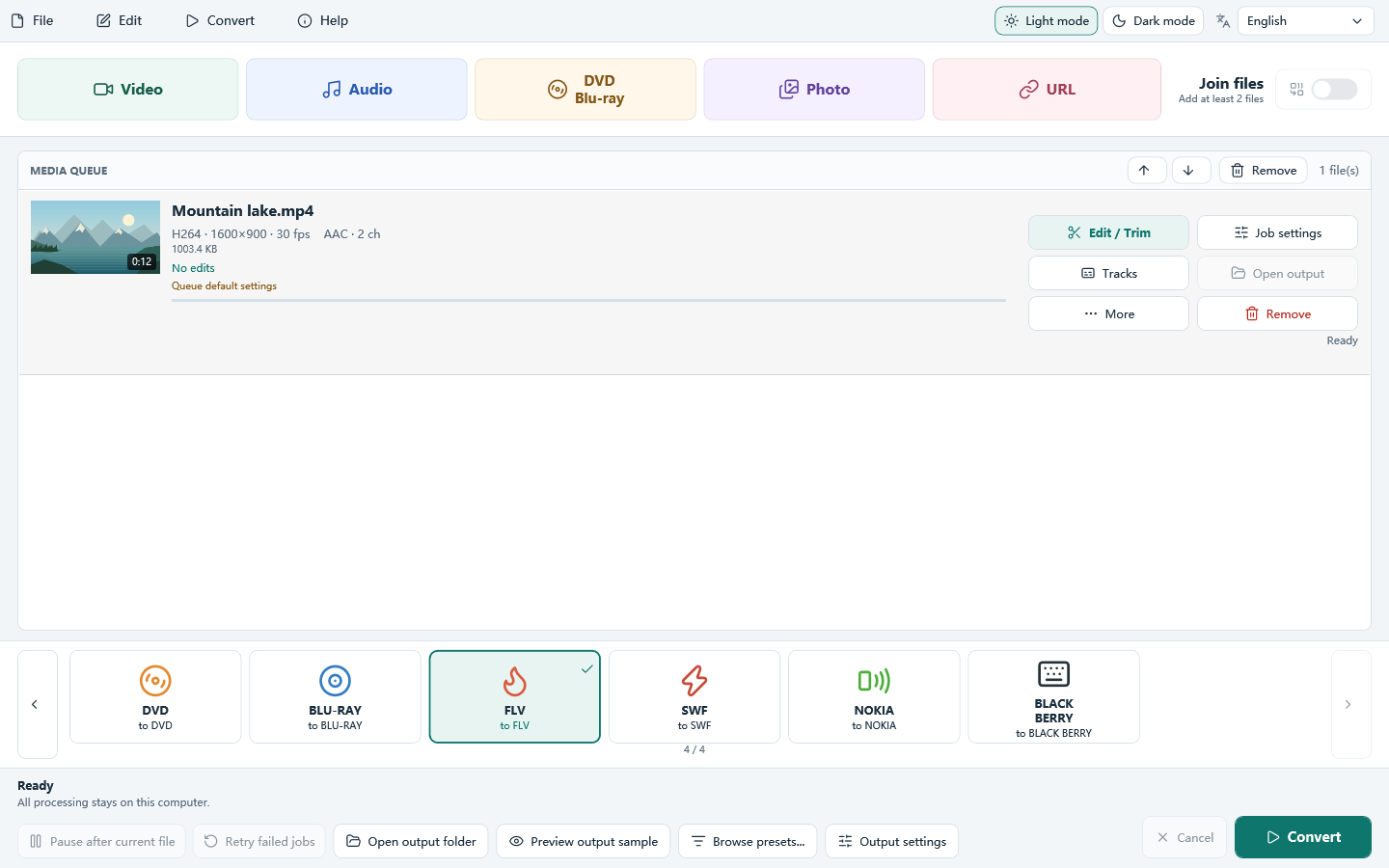Select the FLV flame format tile
1389x868 pixels.
515,696
